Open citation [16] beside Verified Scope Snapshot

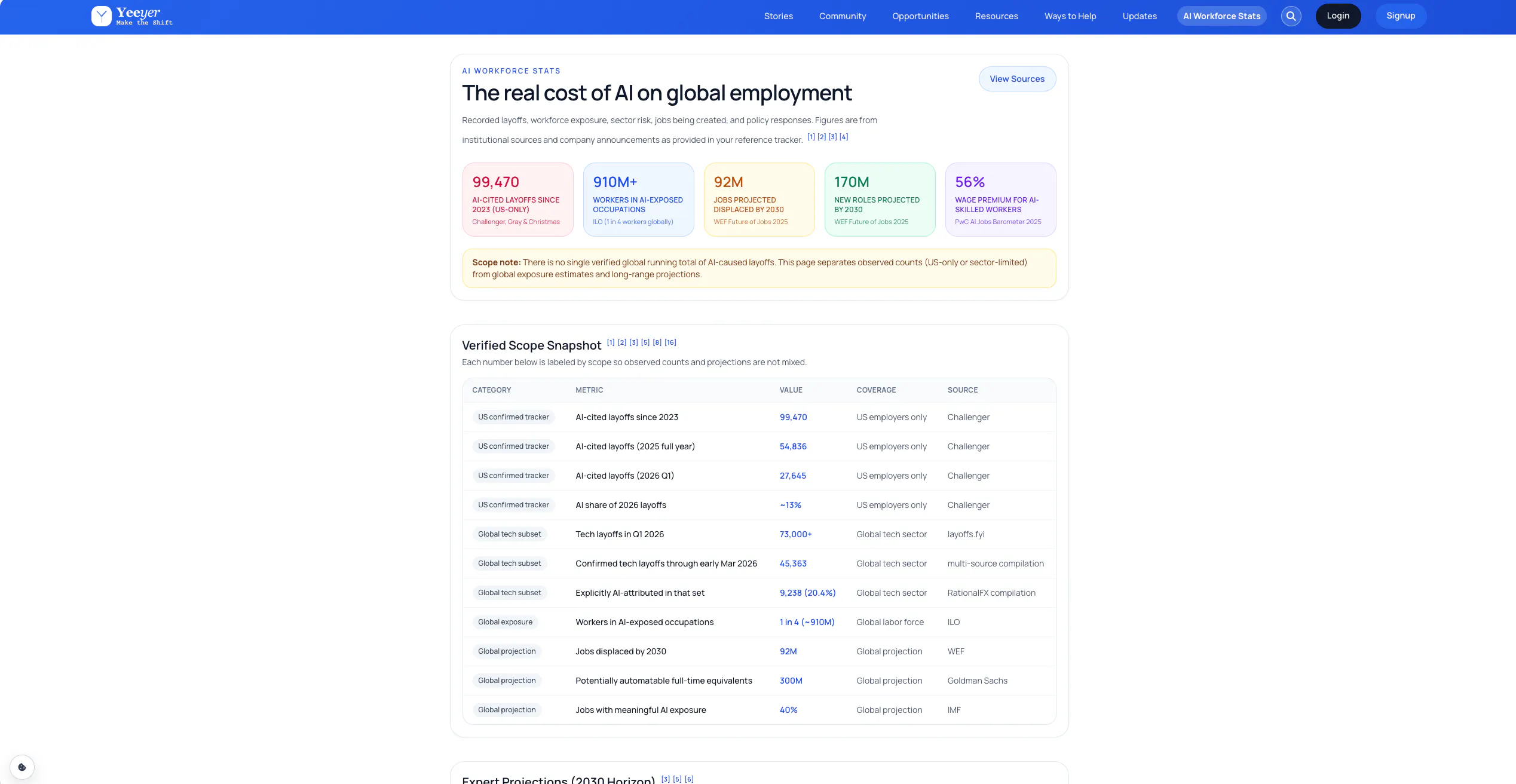[670, 342]
